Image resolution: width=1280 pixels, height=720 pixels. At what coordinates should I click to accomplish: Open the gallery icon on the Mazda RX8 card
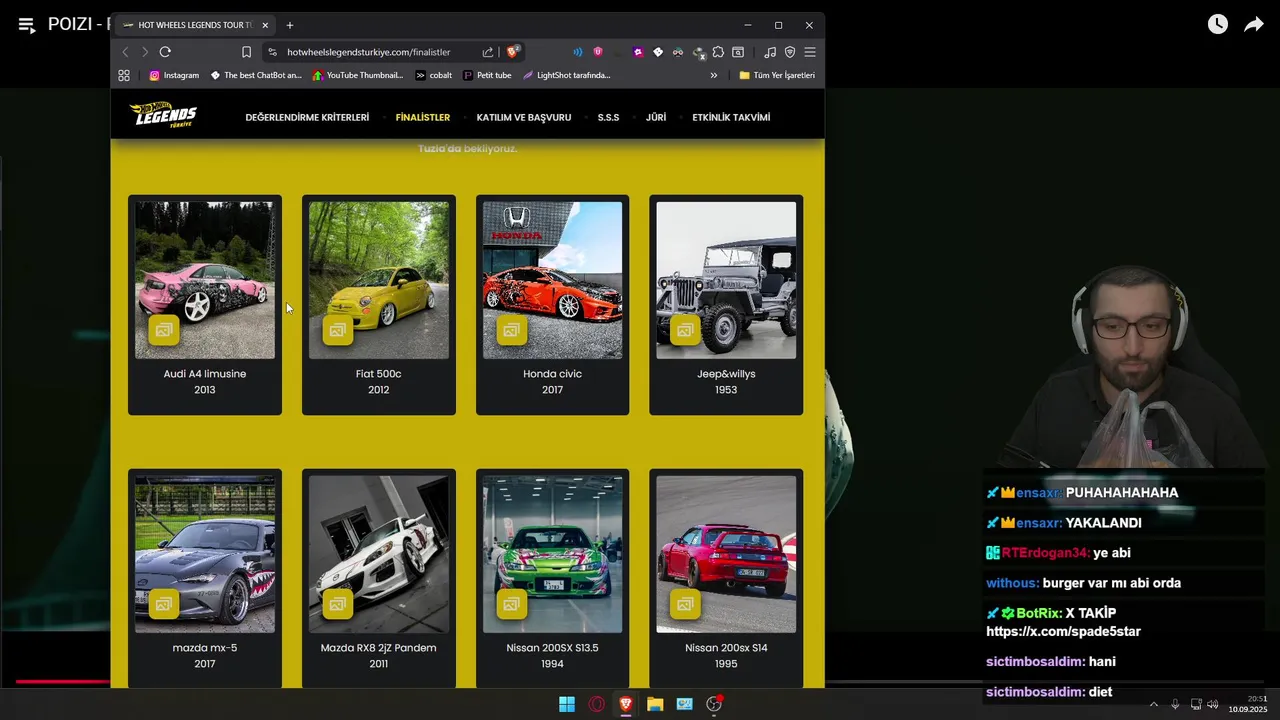338,604
